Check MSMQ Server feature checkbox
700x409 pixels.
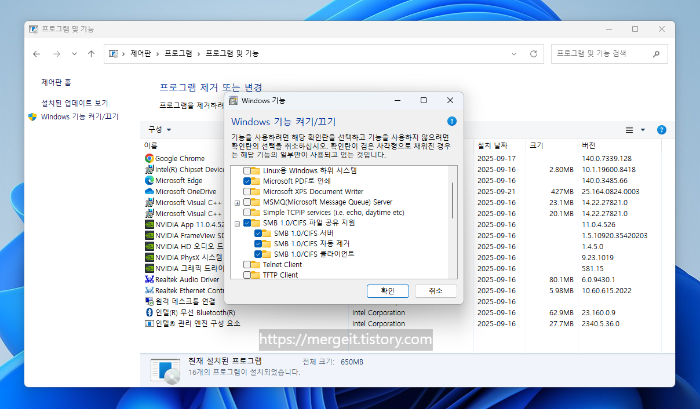pos(247,202)
